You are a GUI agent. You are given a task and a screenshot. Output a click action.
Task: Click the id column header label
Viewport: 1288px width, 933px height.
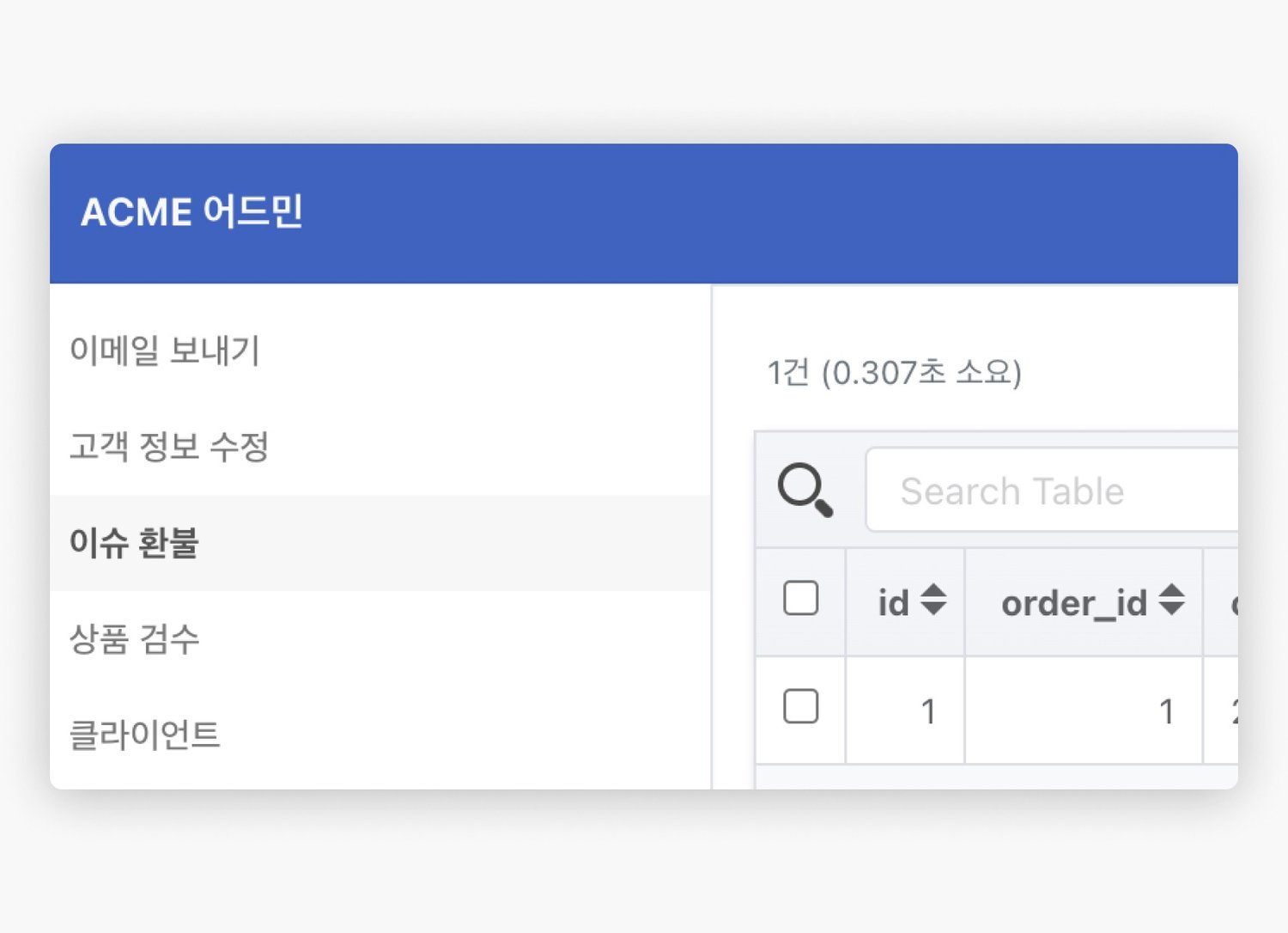coord(893,603)
